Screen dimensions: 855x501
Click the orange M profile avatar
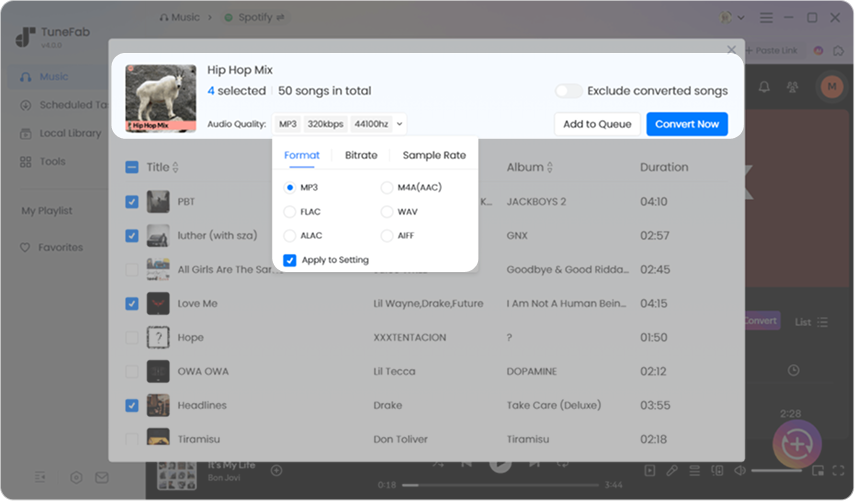pyautogui.click(x=832, y=86)
